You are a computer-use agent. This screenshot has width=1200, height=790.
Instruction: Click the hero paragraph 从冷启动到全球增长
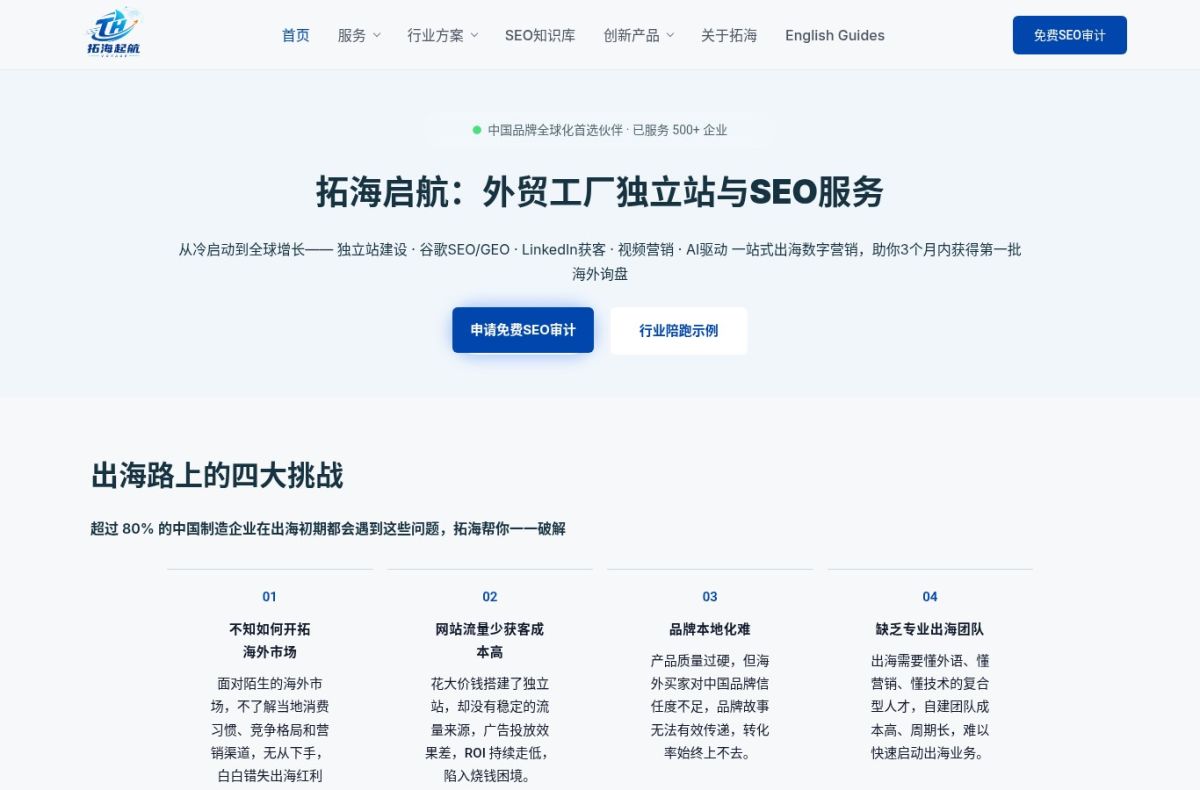(600, 262)
